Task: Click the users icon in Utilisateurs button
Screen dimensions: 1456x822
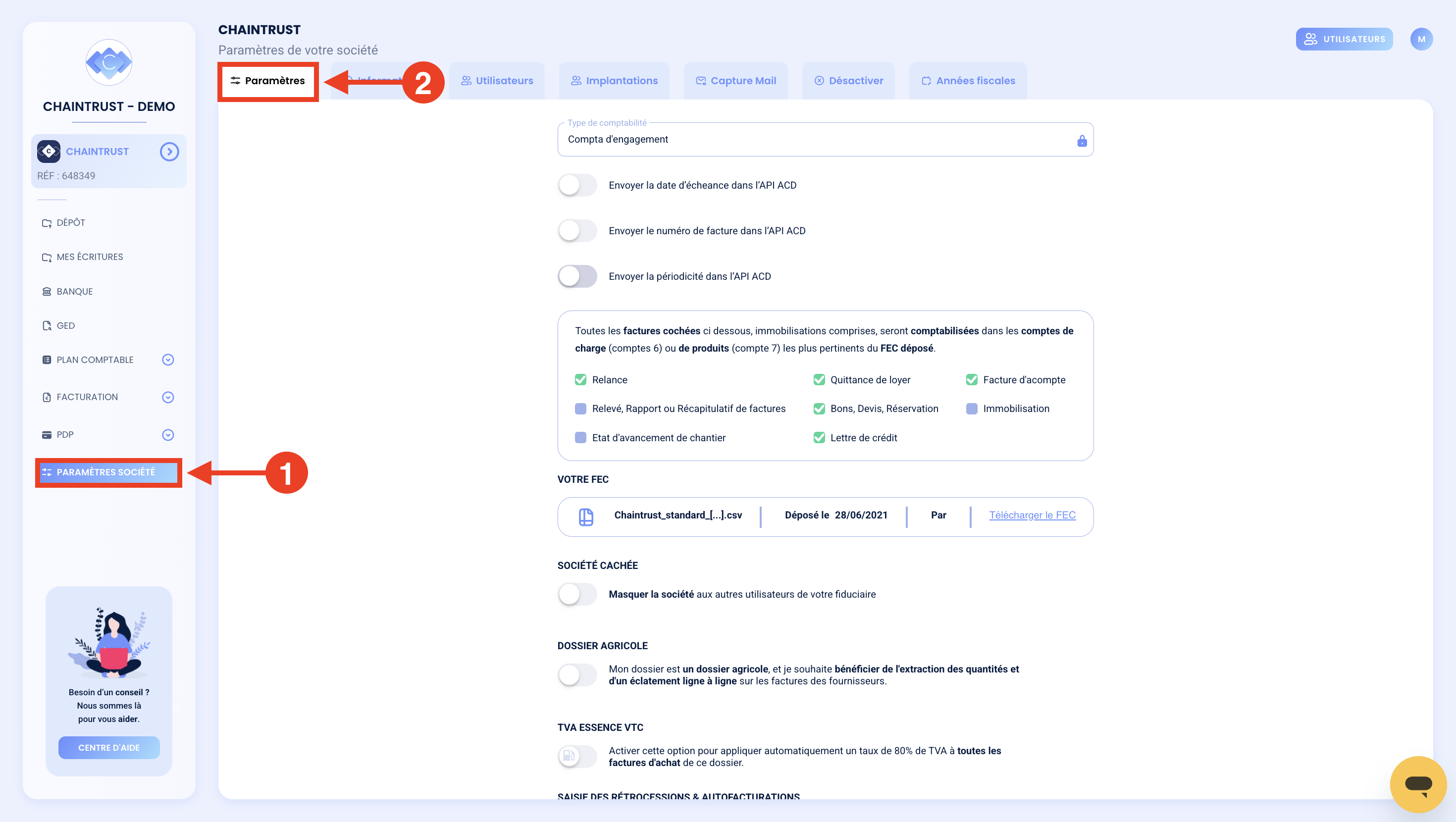Action: (1310, 39)
